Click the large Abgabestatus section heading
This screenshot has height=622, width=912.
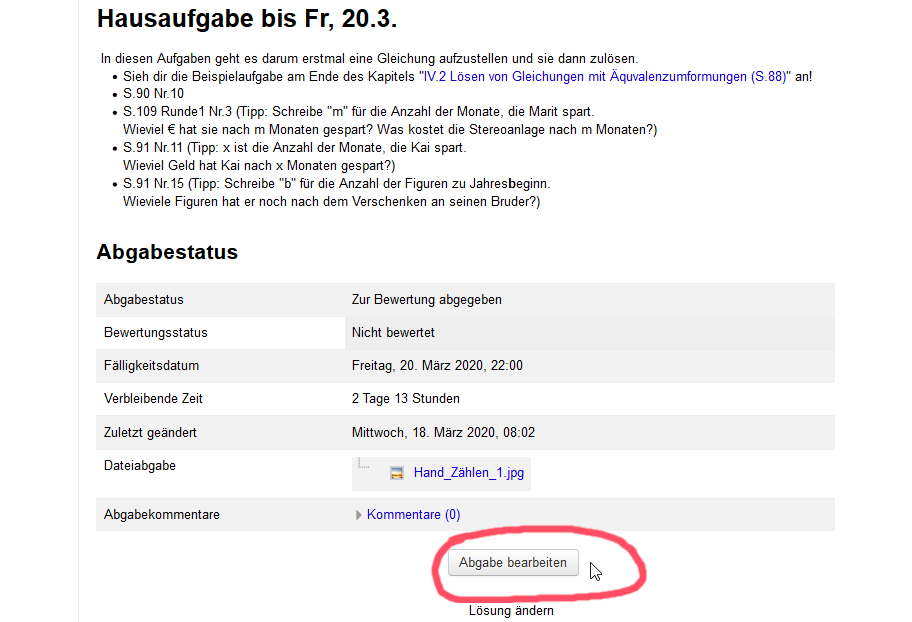click(x=167, y=252)
